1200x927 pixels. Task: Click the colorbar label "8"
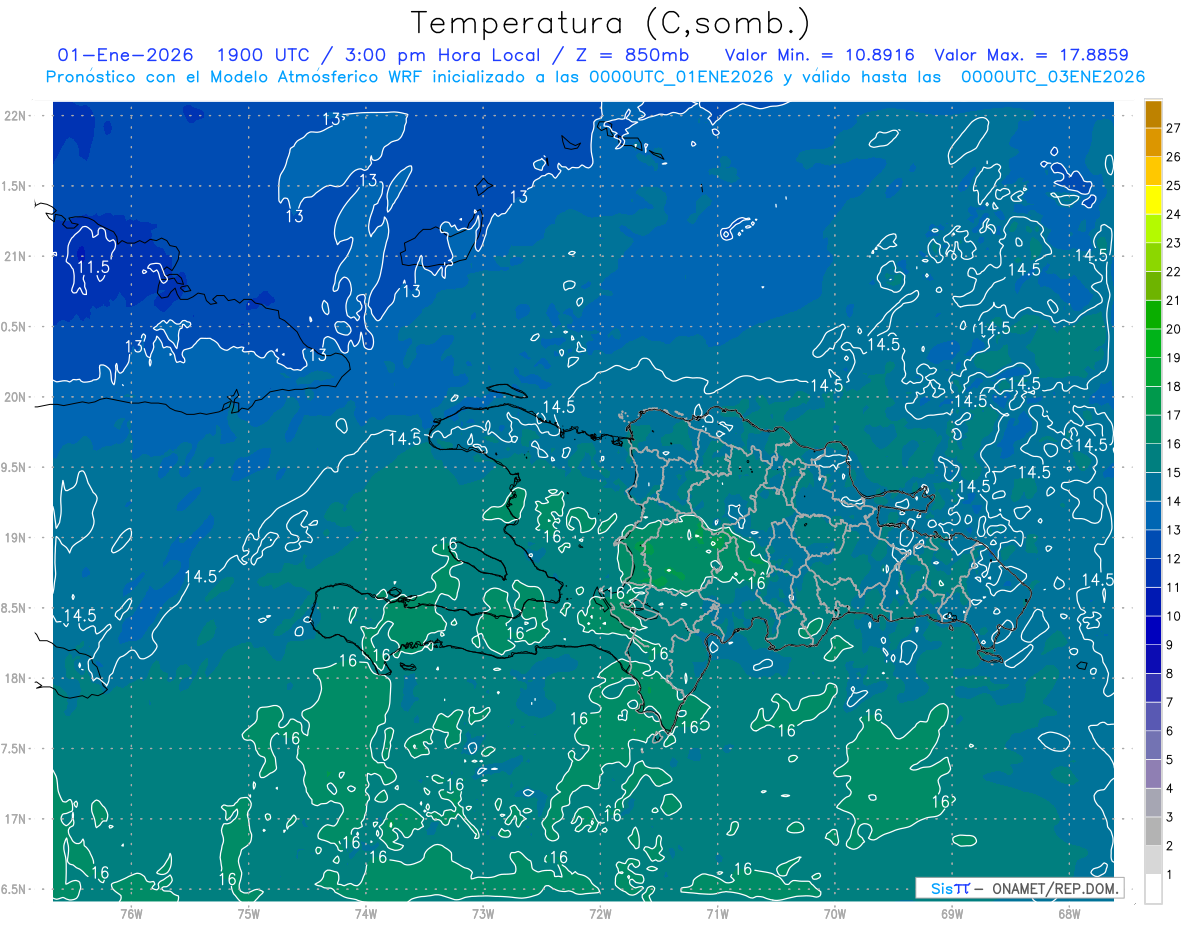tap(1170, 674)
